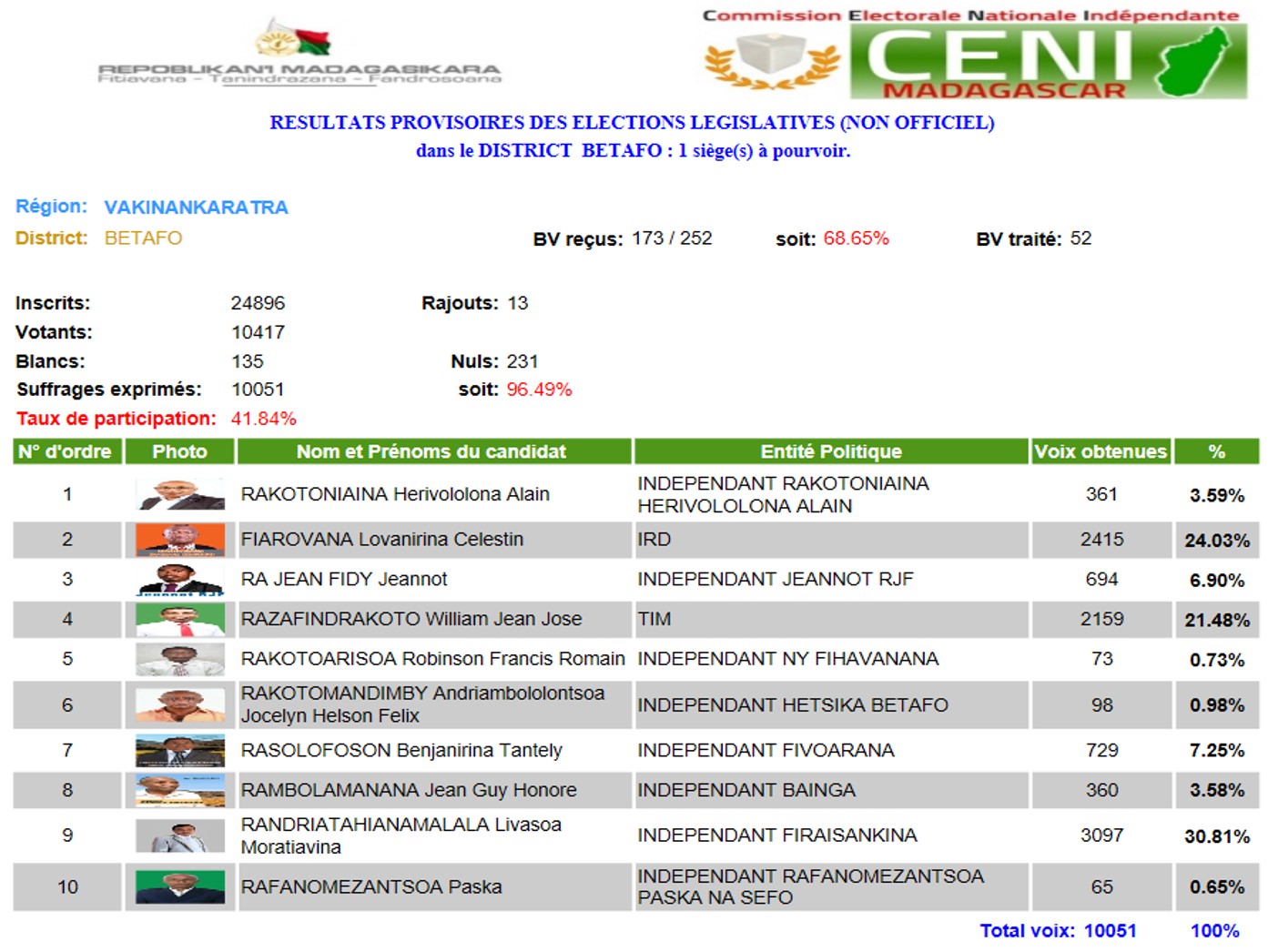Click the 'Voix obtenues' column header
Screen dimensions: 1278x952
click(1100, 451)
